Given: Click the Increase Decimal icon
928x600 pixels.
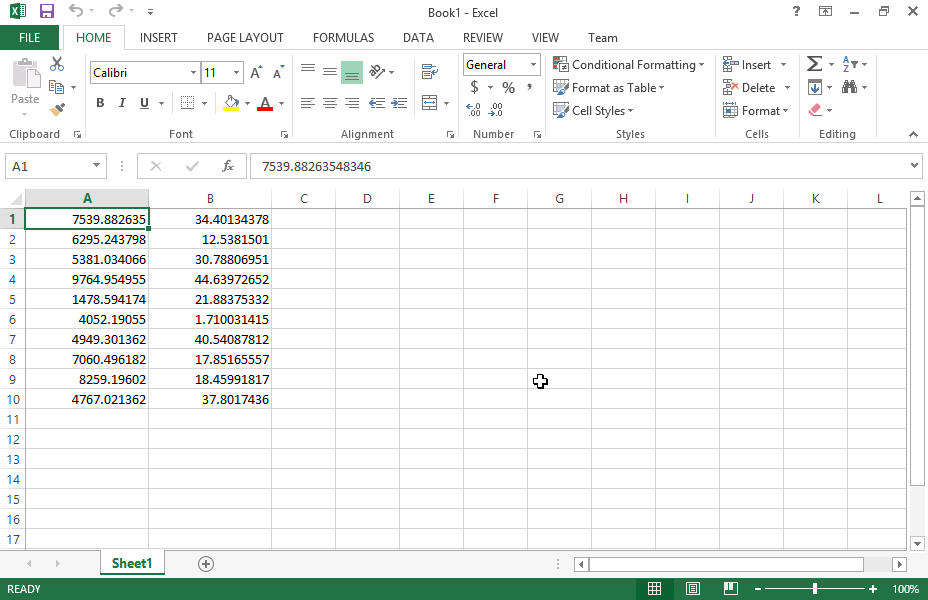Looking at the screenshot, I should click(x=474, y=110).
